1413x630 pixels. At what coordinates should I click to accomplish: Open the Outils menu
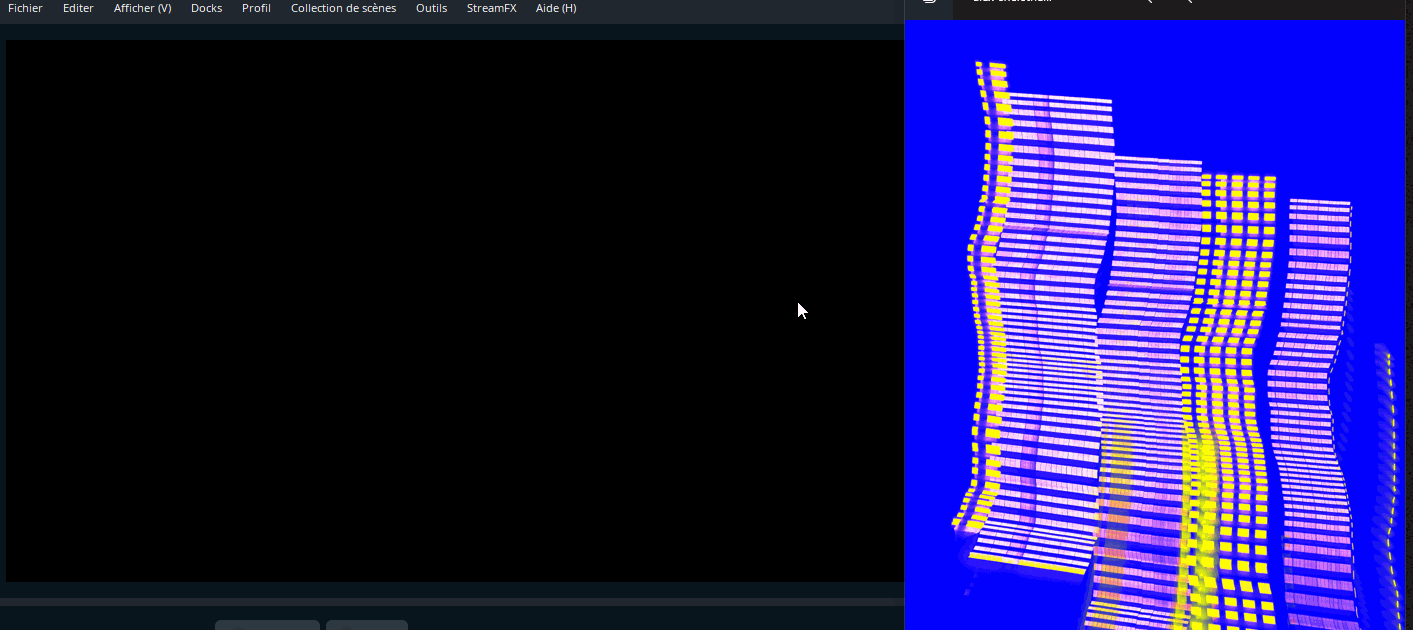(x=431, y=8)
